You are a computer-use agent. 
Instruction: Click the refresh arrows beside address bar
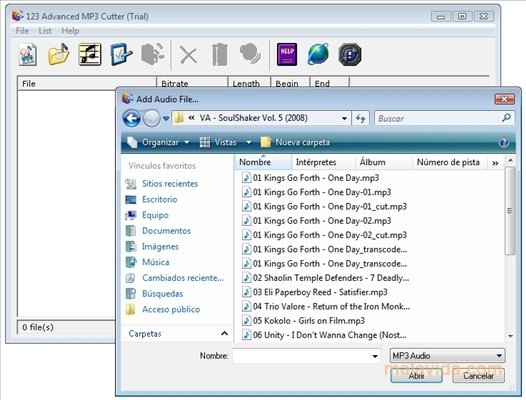click(x=360, y=118)
